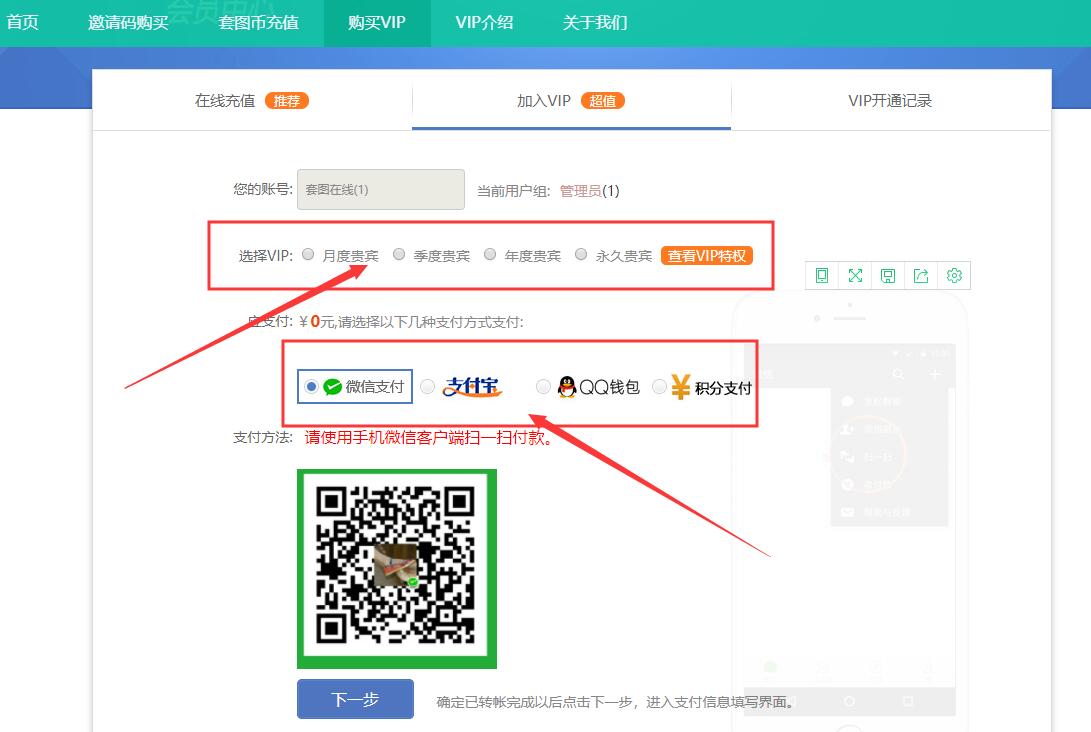Open 关于我们 in the top navigation
This screenshot has width=1091, height=732.
point(595,22)
